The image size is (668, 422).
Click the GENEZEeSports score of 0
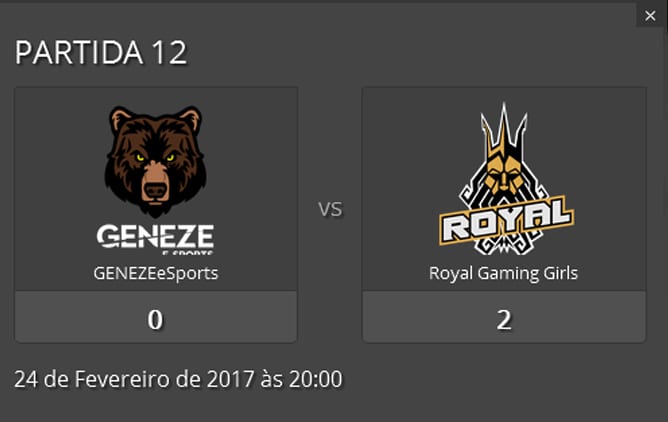(155, 319)
